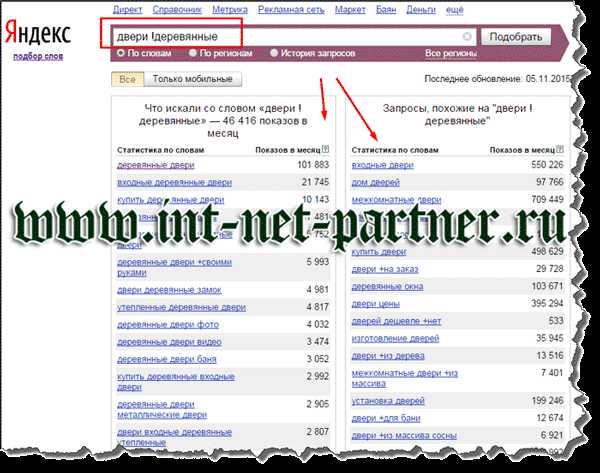Open 'изготовление дверей' similar query
This screenshot has width=600, height=473.
pyautogui.click(x=395, y=338)
